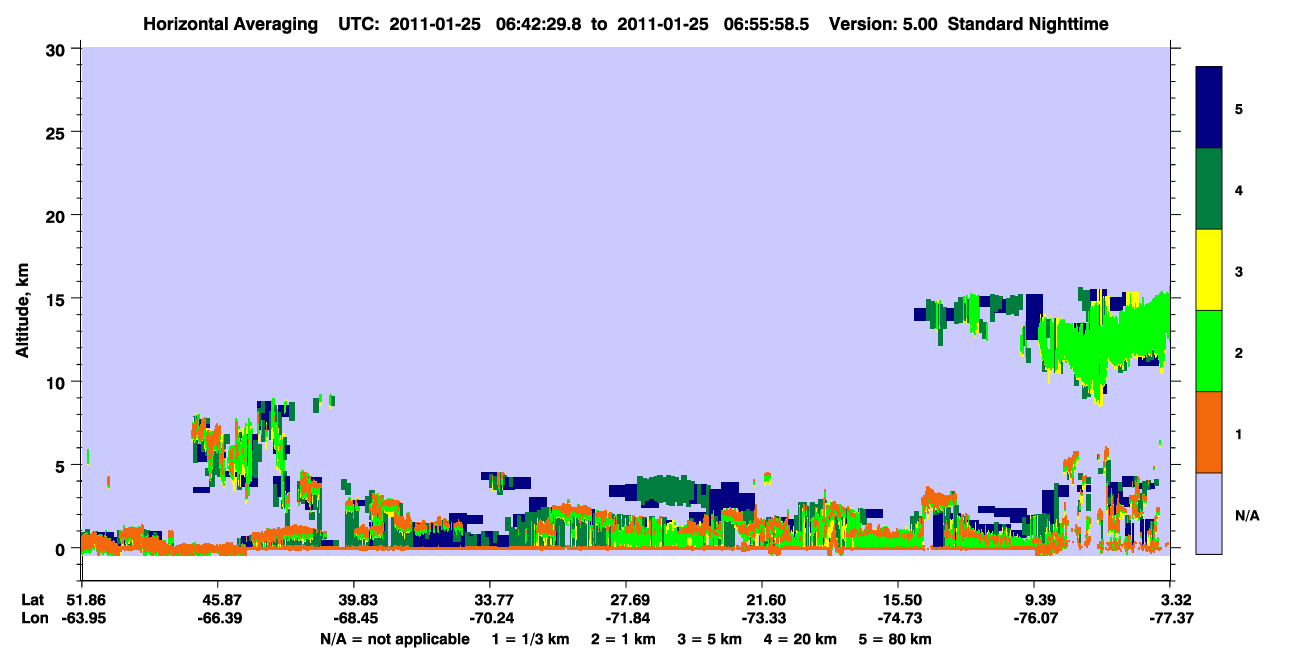
Task: Click the colorbar number label 1
Action: coord(1239,435)
